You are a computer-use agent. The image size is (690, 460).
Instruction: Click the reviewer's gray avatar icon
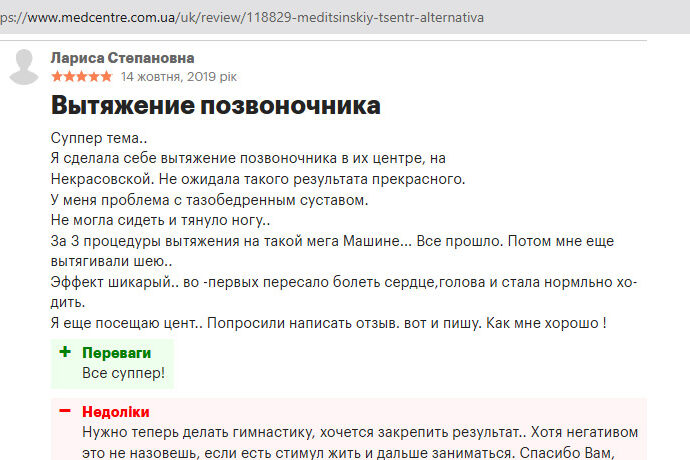pos(24,66)
